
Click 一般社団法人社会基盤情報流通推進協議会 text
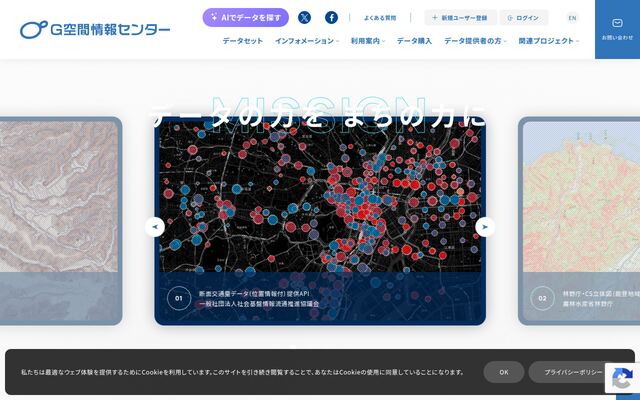click(x=259, y=304)
